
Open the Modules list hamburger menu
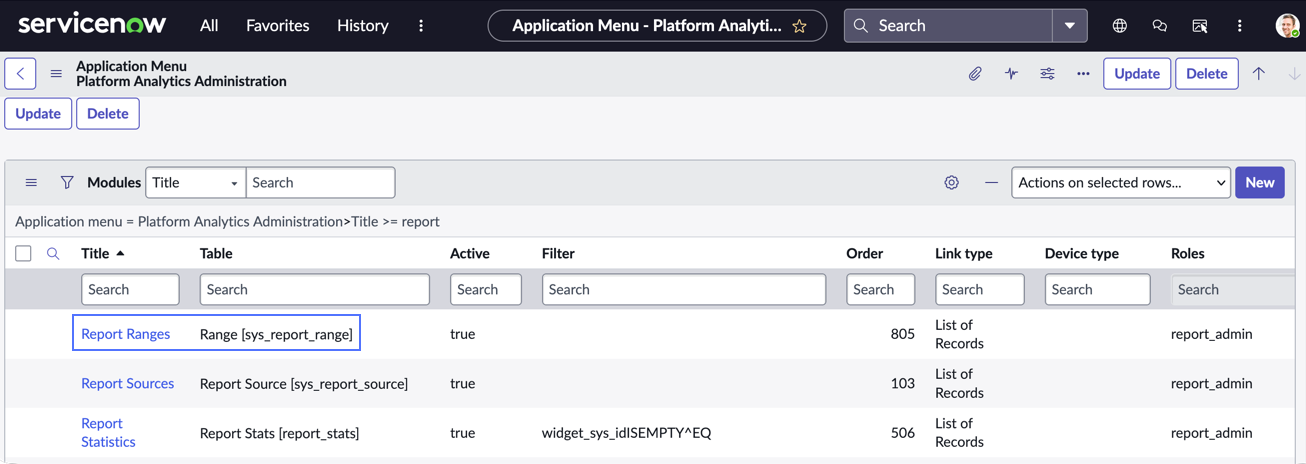pos(31,183)
